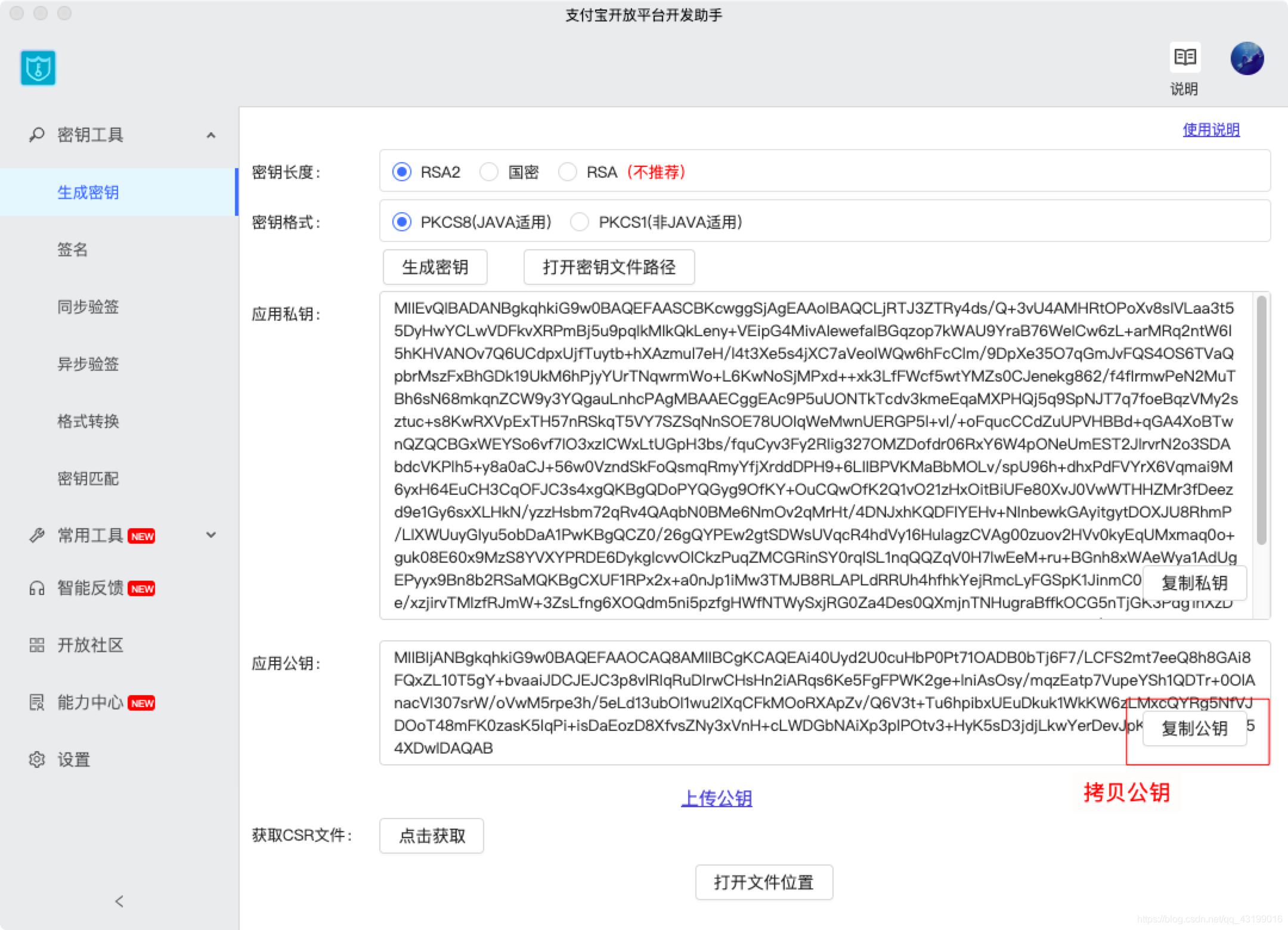Click the 复制私钥 button
The height and width of the screenshot is (930, 1288).
(1194, 583)
